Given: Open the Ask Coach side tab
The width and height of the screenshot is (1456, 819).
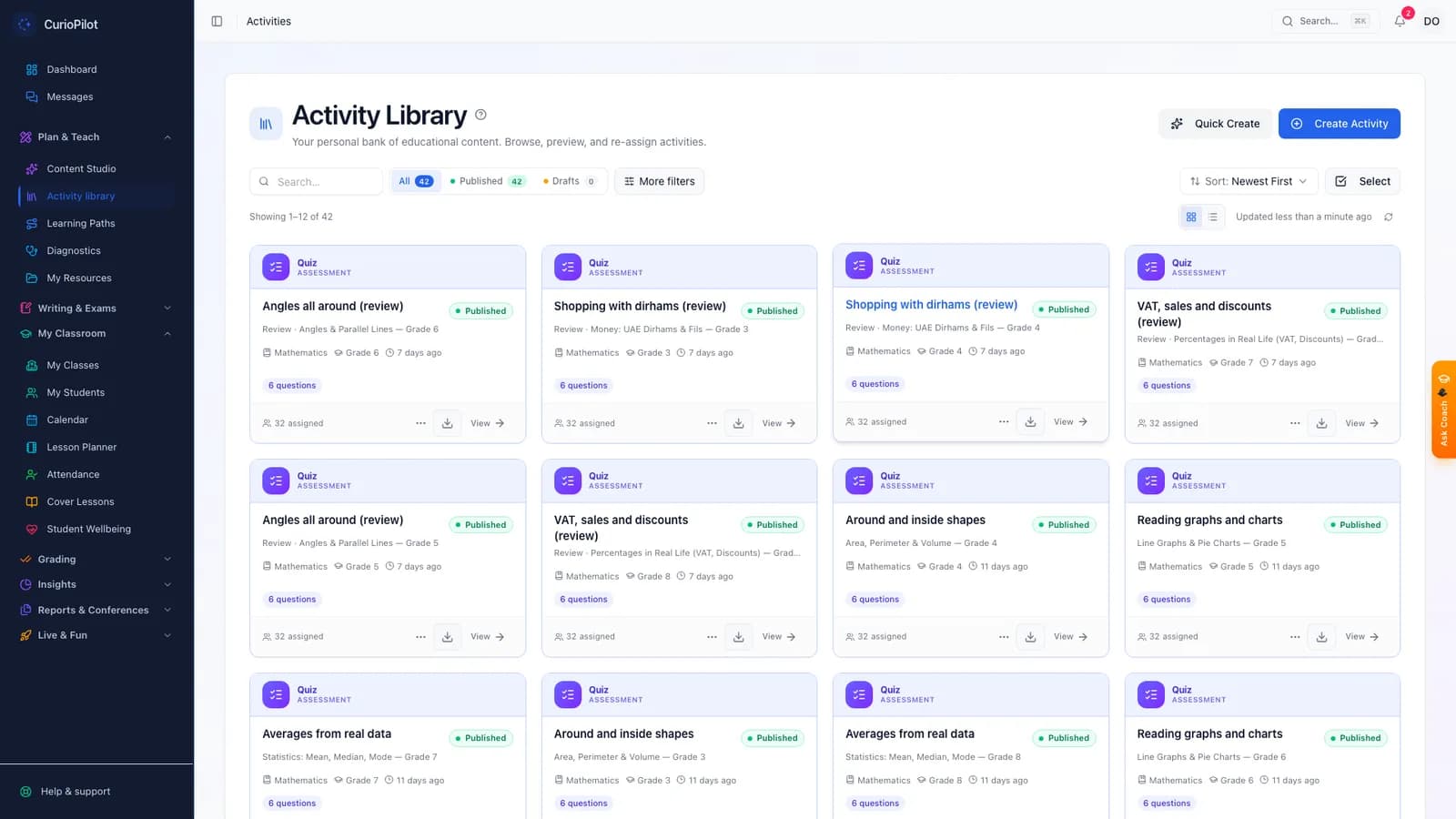Looking at the screenshot, I should [x=1443, y=409].
